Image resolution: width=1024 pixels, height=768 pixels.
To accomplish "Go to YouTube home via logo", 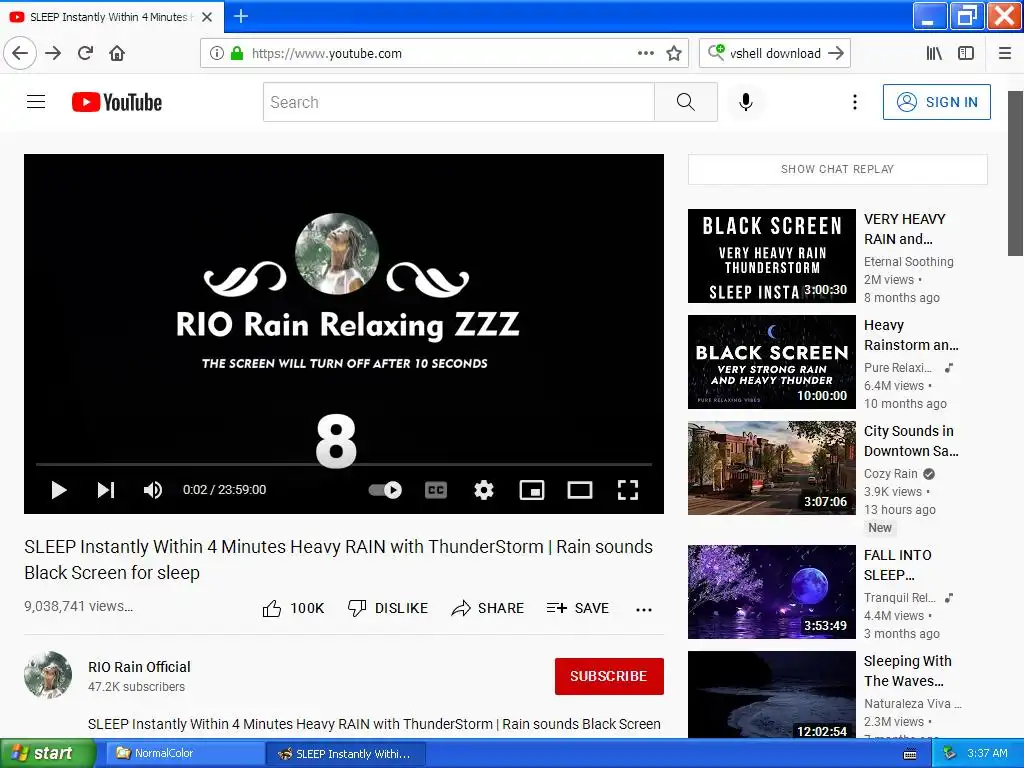I will (117, 102).
